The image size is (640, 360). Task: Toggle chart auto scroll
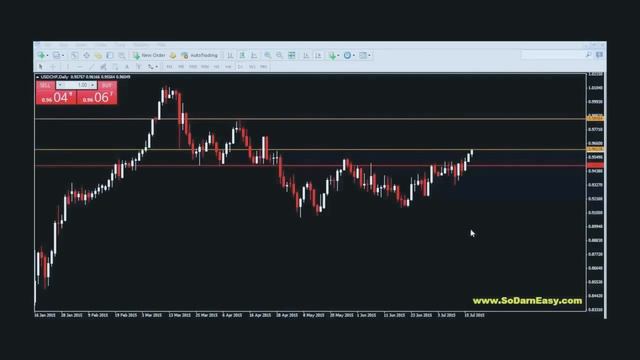point(306,55)
